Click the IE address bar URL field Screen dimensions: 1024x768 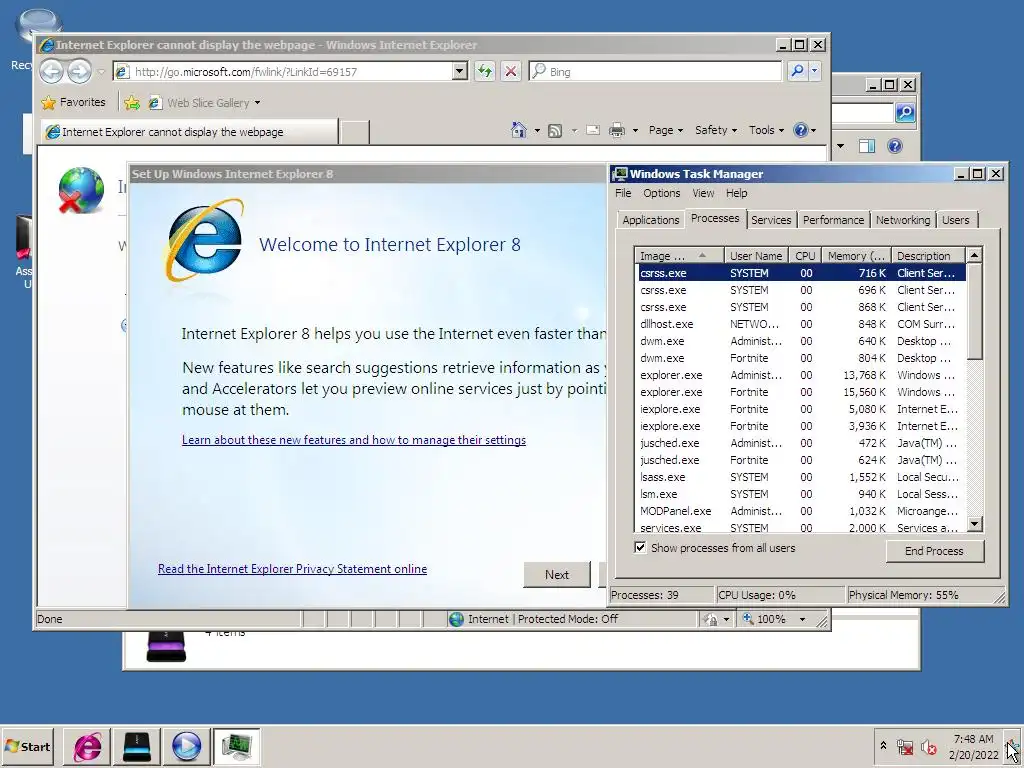point(292,72)
